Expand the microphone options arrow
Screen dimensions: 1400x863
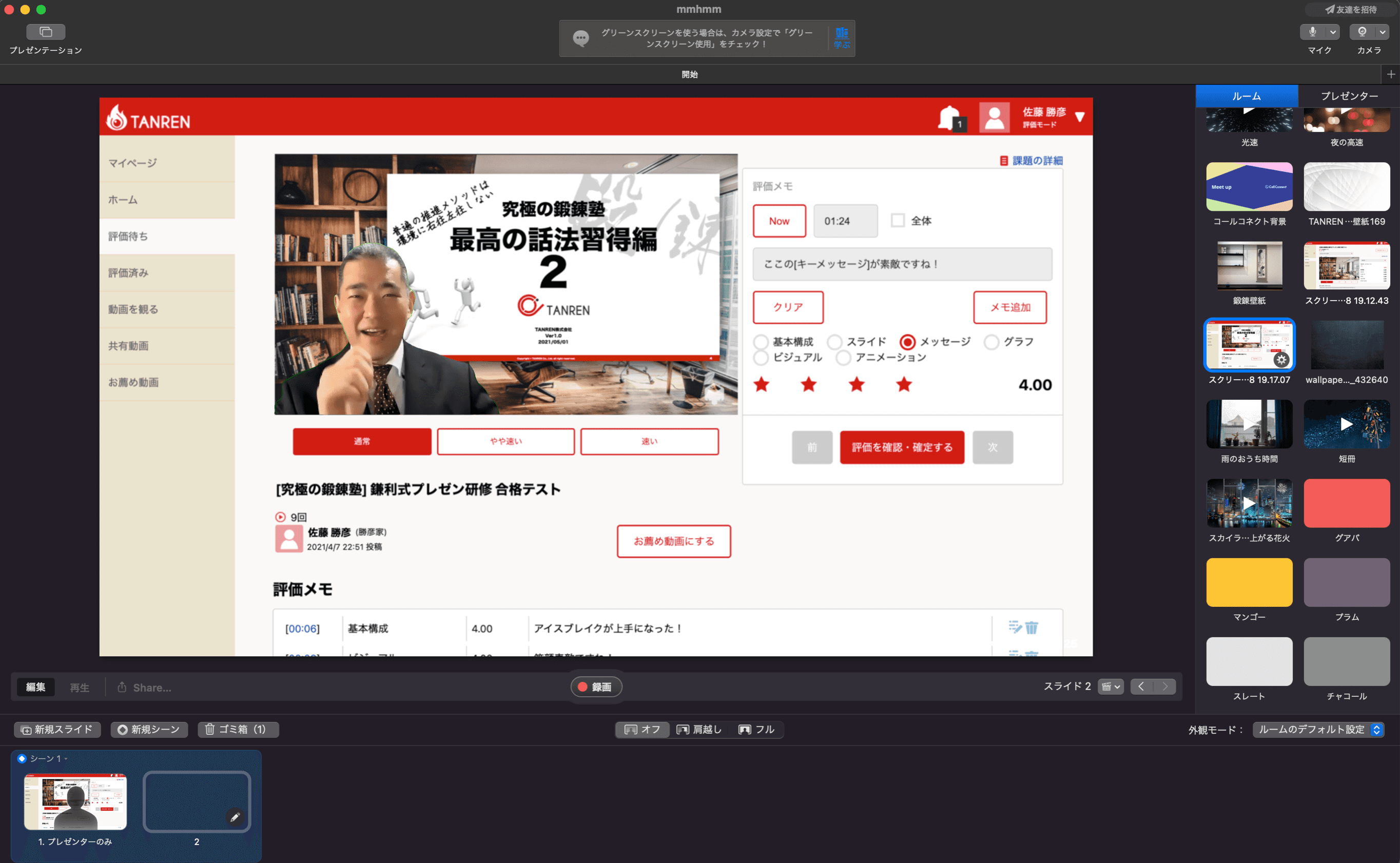(1333, 32)
